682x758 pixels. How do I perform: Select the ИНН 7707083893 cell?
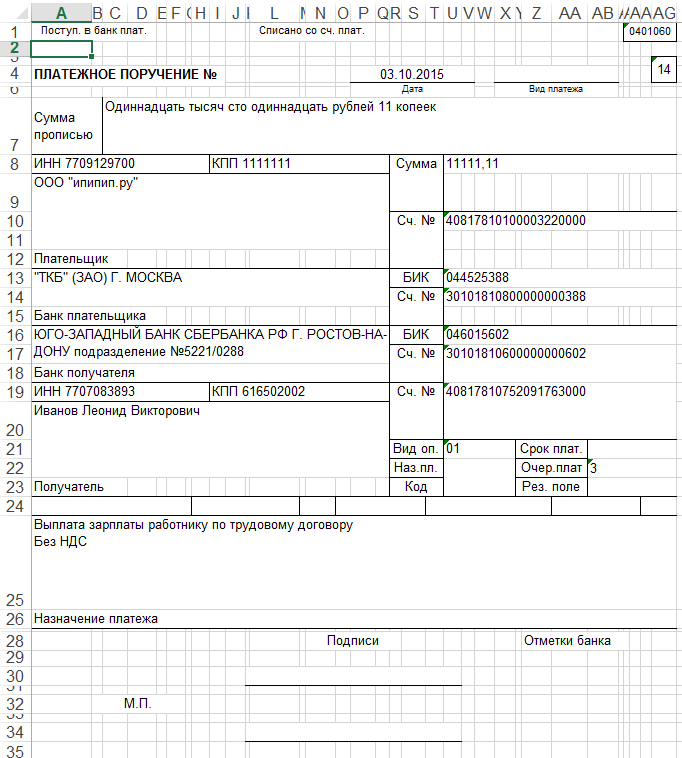coord(120,392)
